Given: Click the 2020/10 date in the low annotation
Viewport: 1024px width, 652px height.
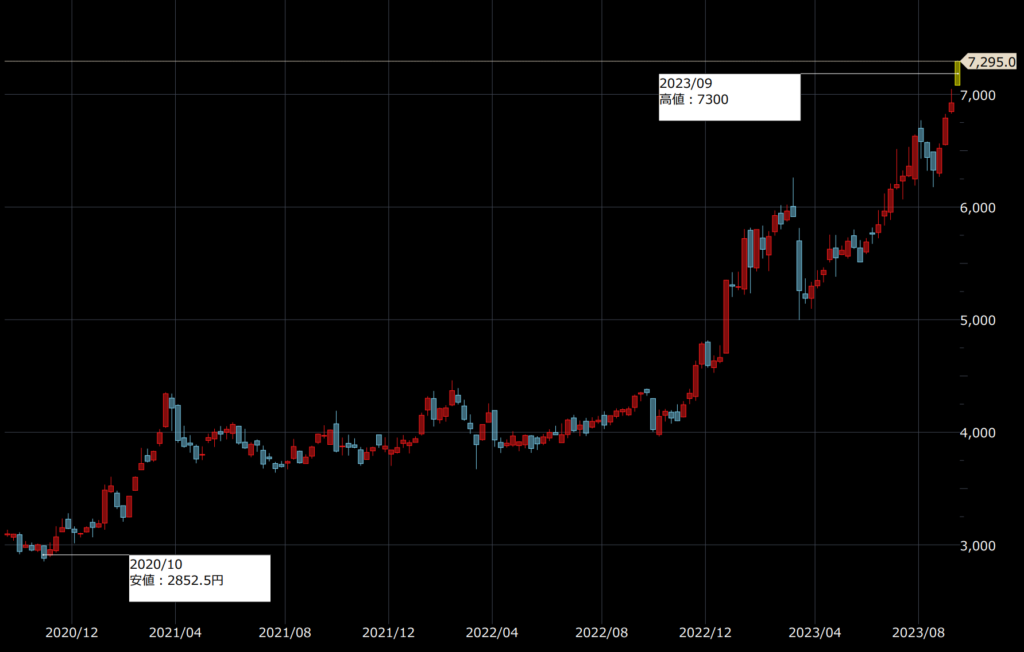Looking at the screenshot, I should 156,564.
